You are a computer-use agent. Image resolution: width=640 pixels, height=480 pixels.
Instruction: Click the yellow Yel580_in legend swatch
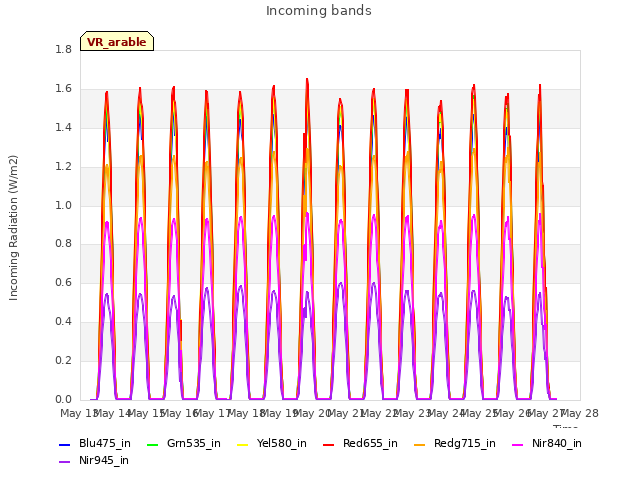[x=242, y=444]
